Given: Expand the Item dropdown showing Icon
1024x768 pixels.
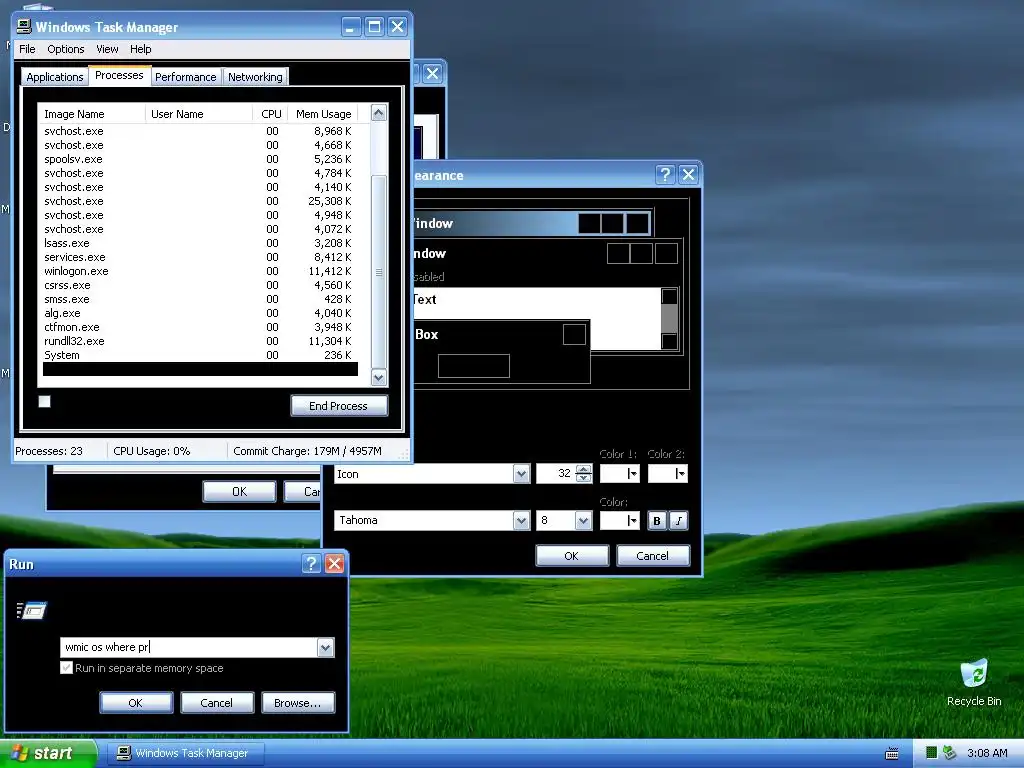Looking at the screenshot, I should tap(520, 474).
